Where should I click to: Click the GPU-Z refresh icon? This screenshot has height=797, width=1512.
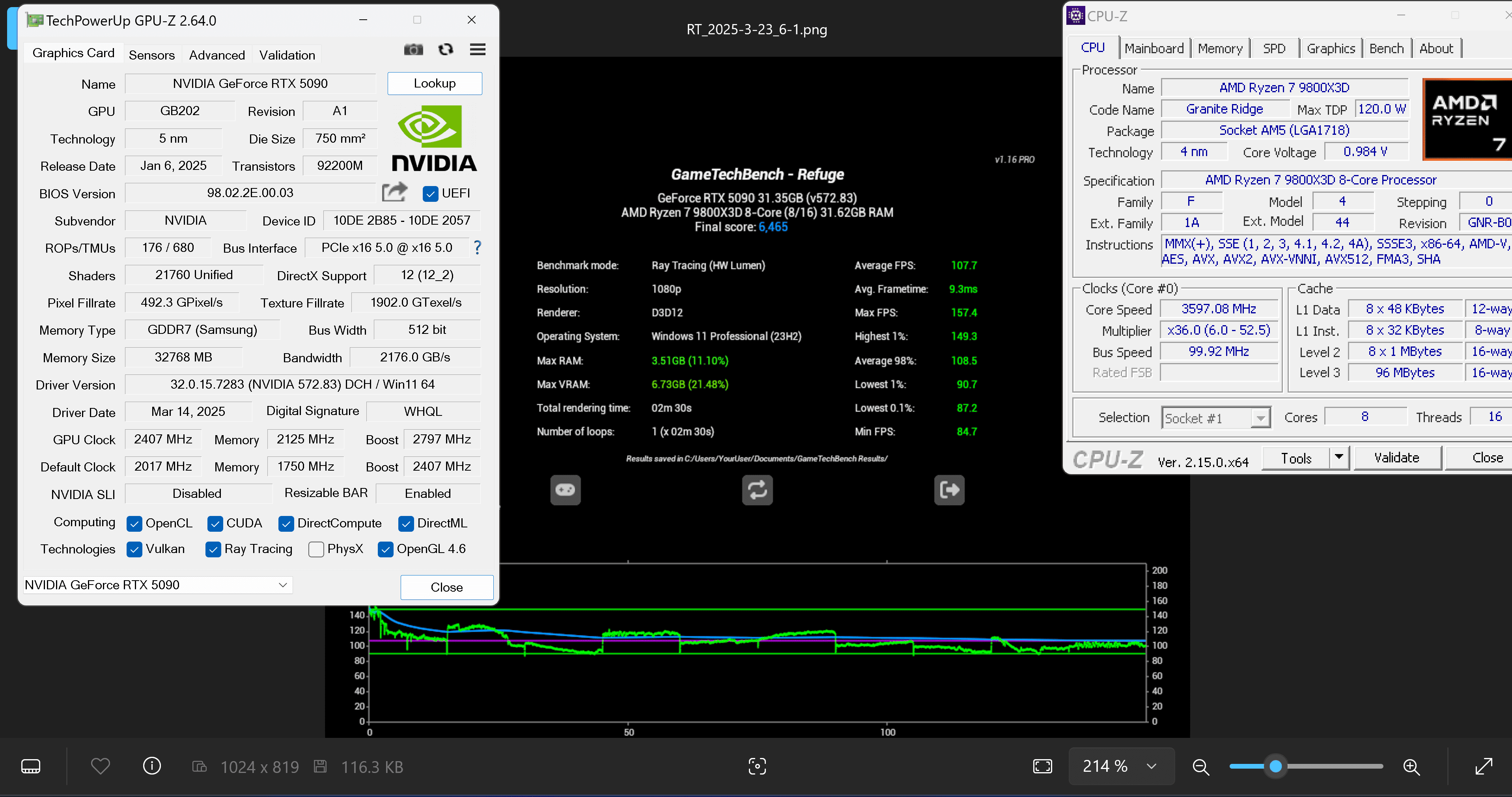coord(446,50)
